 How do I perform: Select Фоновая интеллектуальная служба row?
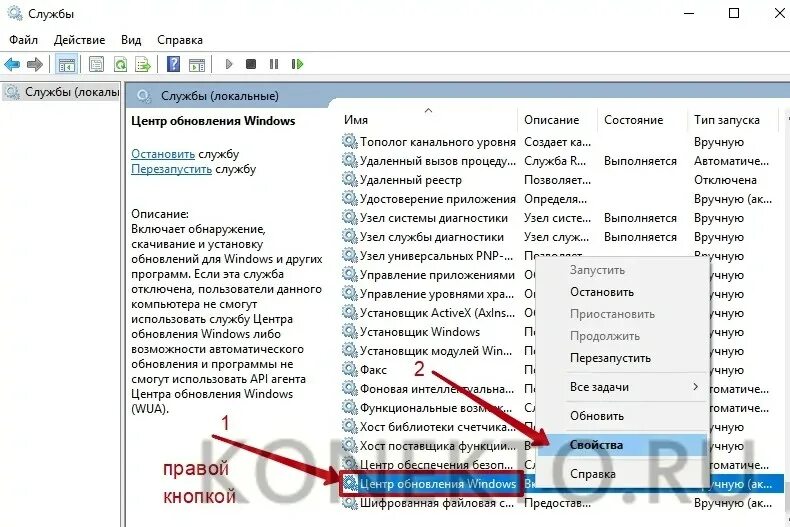(x=437, y=388)
